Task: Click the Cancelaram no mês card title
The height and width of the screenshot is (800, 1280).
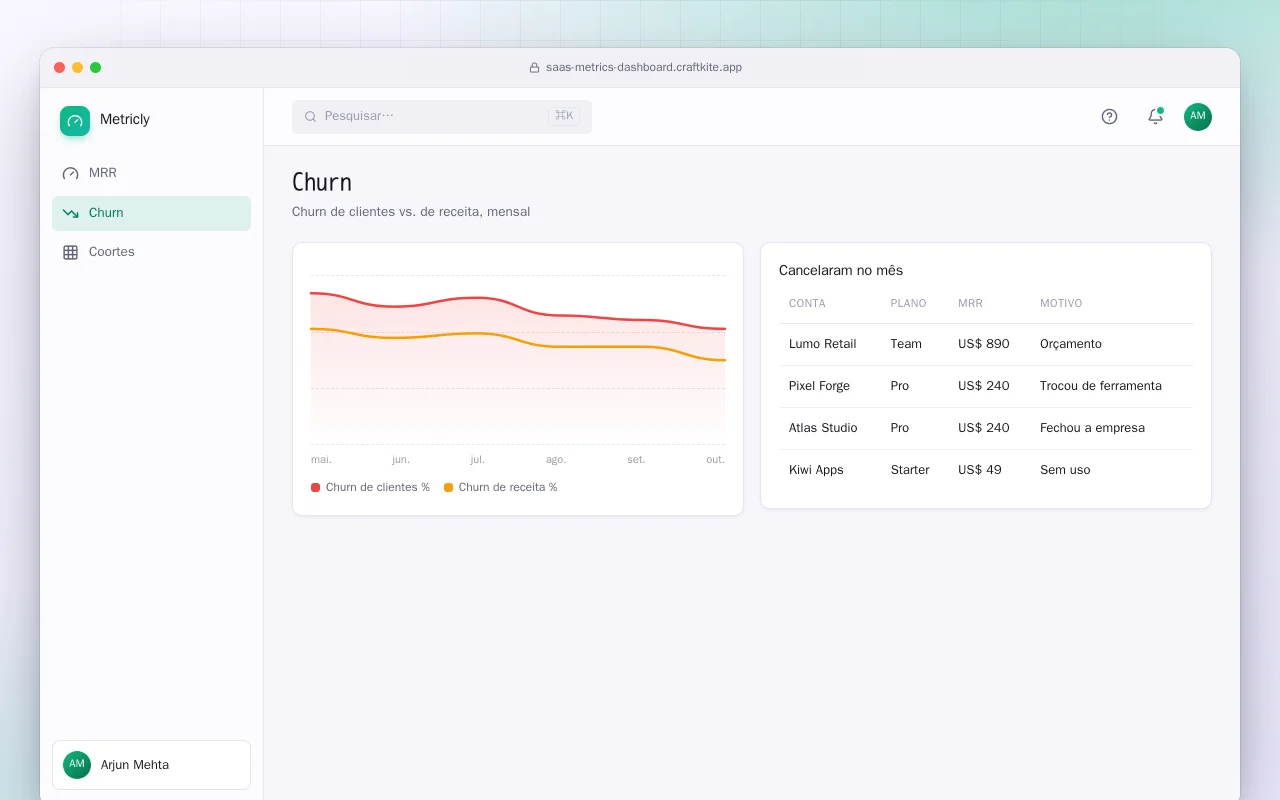Action: click(x=841, y=271)
